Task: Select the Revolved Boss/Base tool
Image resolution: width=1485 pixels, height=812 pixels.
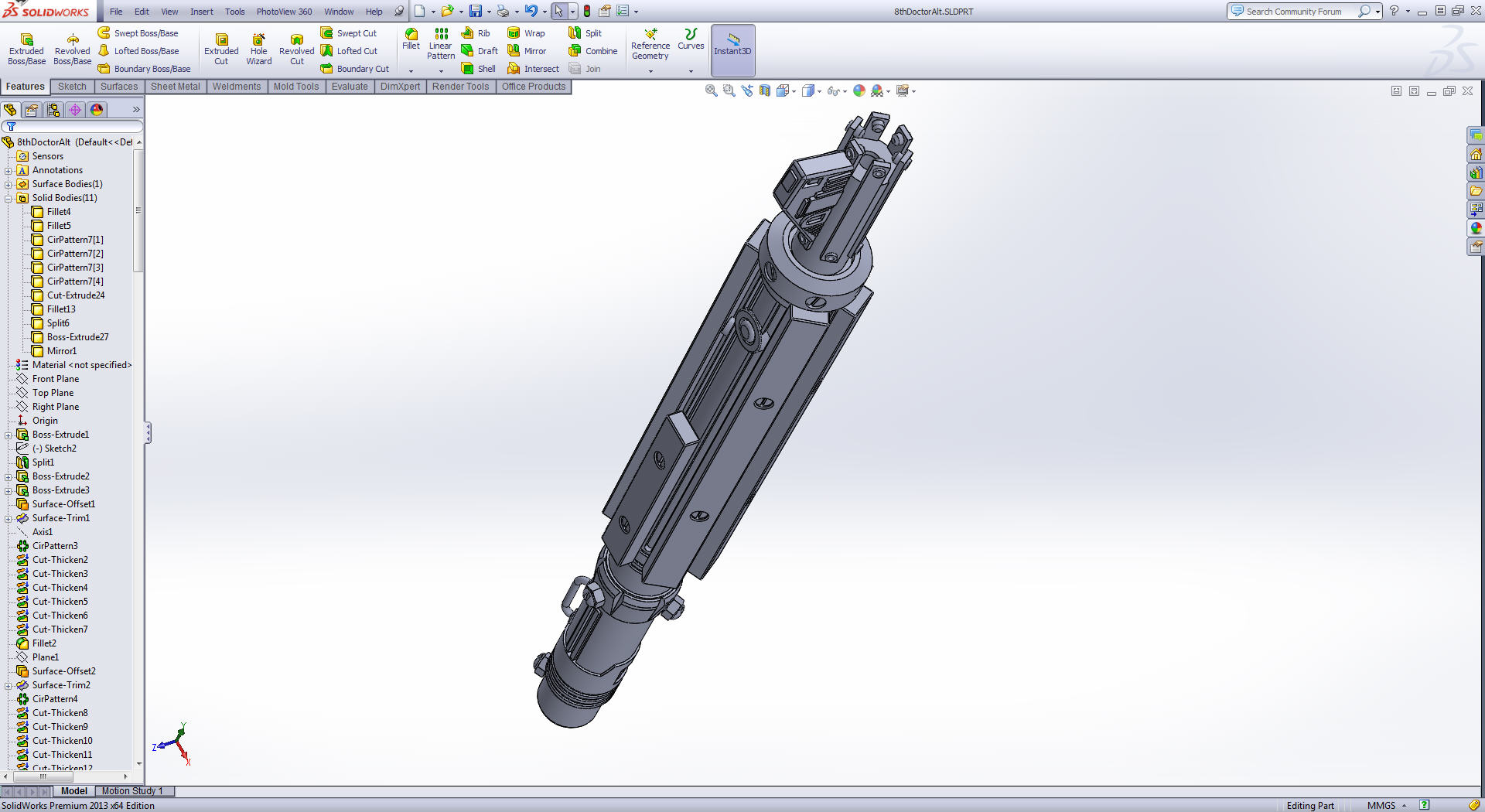Action: pos(72,49)
